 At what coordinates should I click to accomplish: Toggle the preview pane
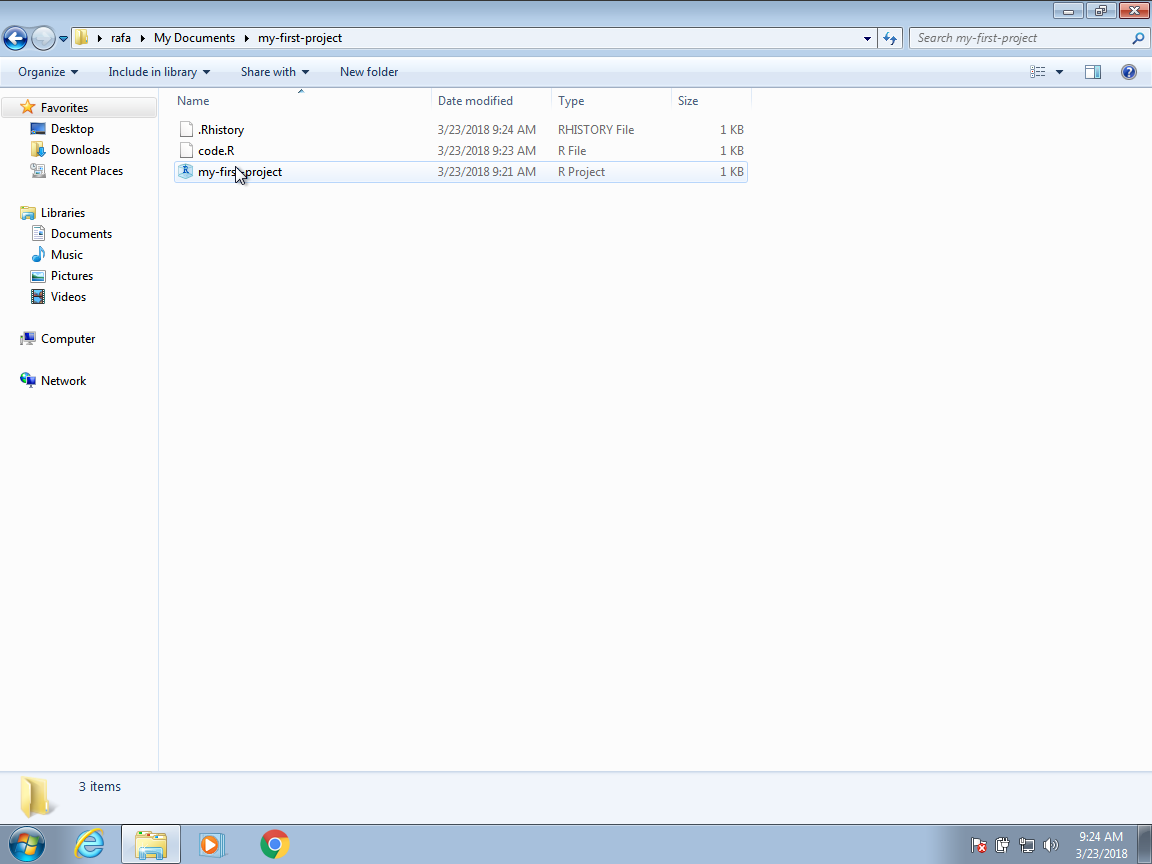1092,72
